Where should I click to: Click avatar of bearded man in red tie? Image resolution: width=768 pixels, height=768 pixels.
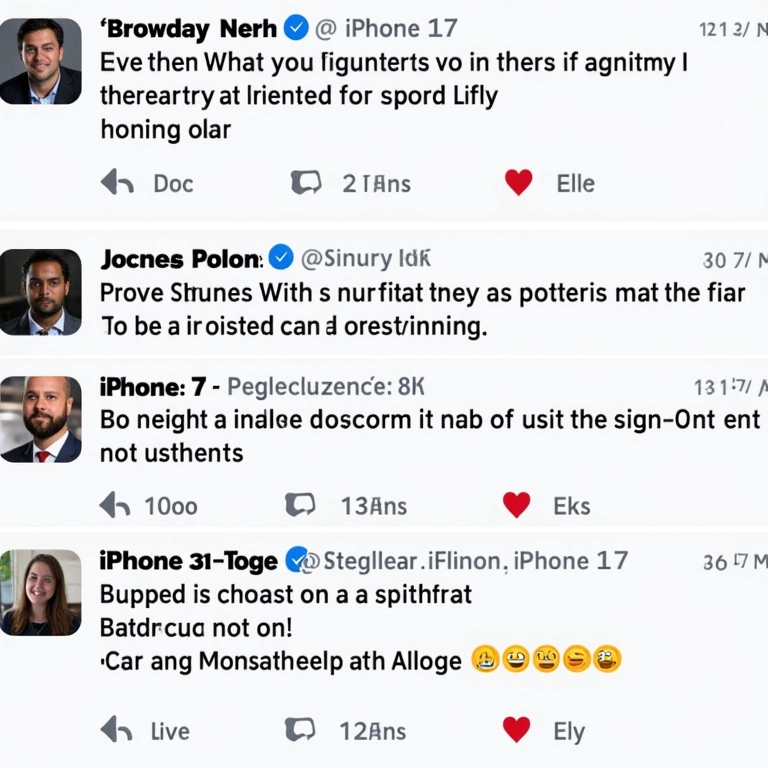pyautogui.click(x=40, y=418)
